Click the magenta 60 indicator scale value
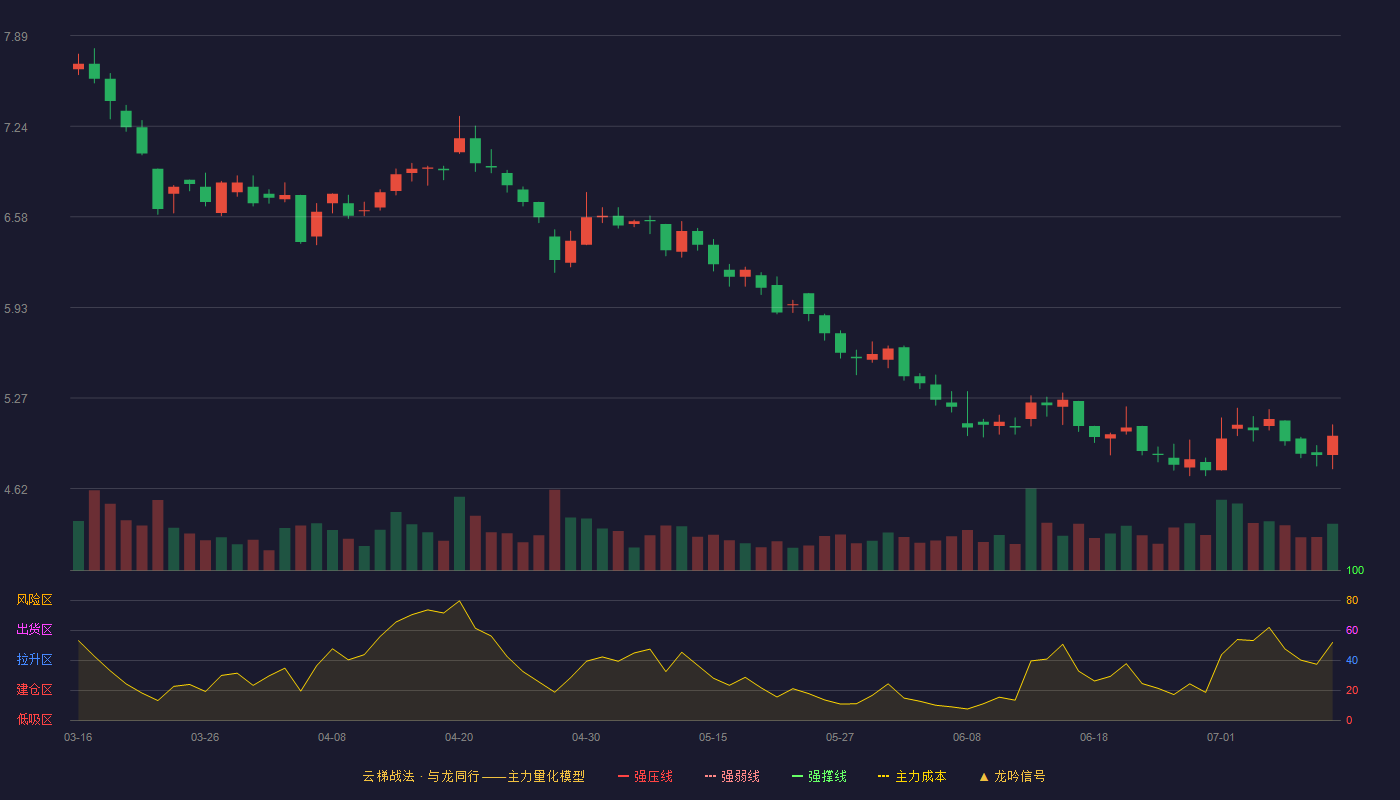The height and width of the screenshot is (800, 1400). (x=1352, y=630)
